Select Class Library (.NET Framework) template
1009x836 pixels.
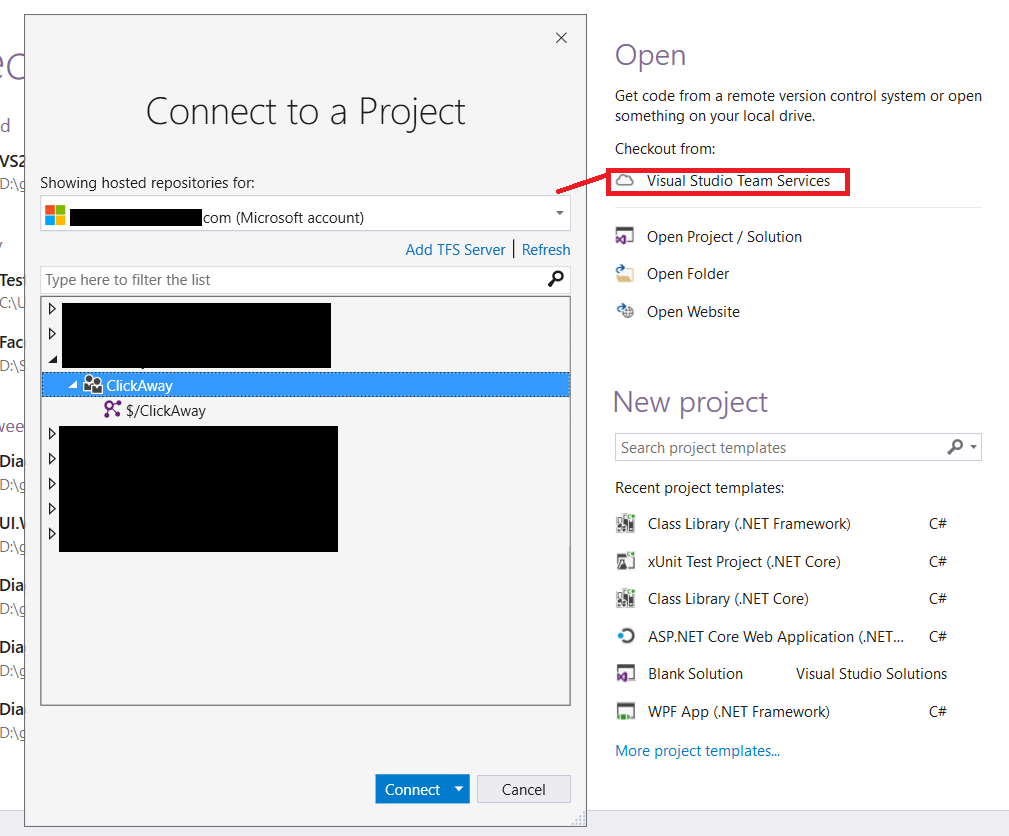(749, 524)
